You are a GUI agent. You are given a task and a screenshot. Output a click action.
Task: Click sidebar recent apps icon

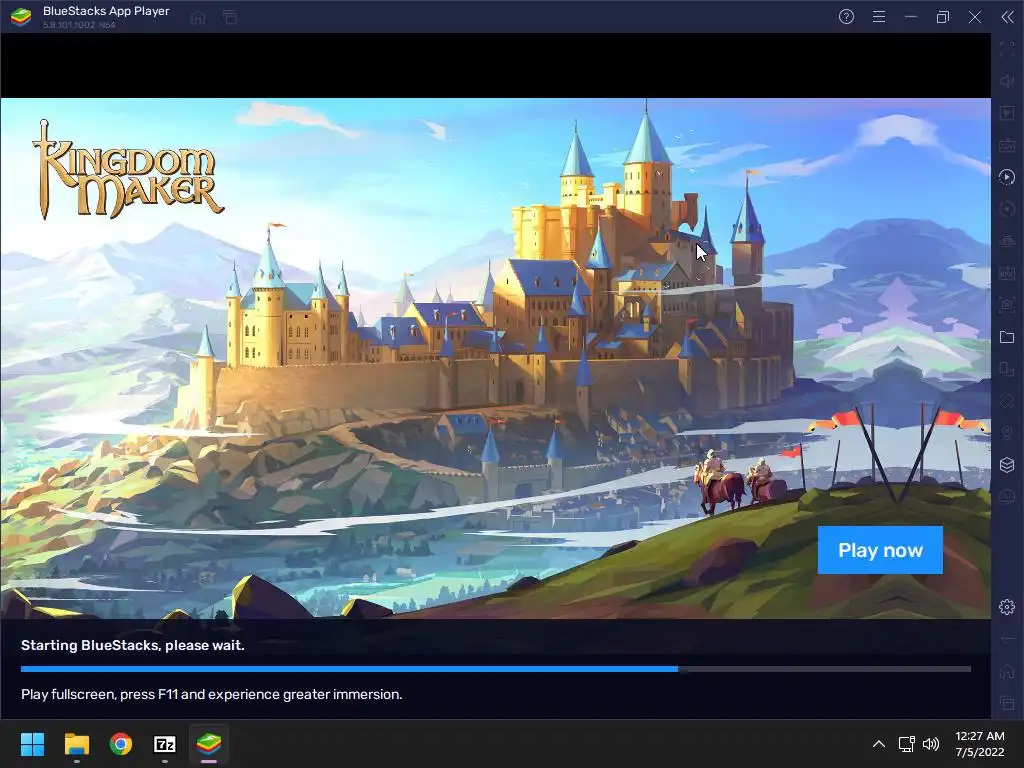coord(1007,703)
